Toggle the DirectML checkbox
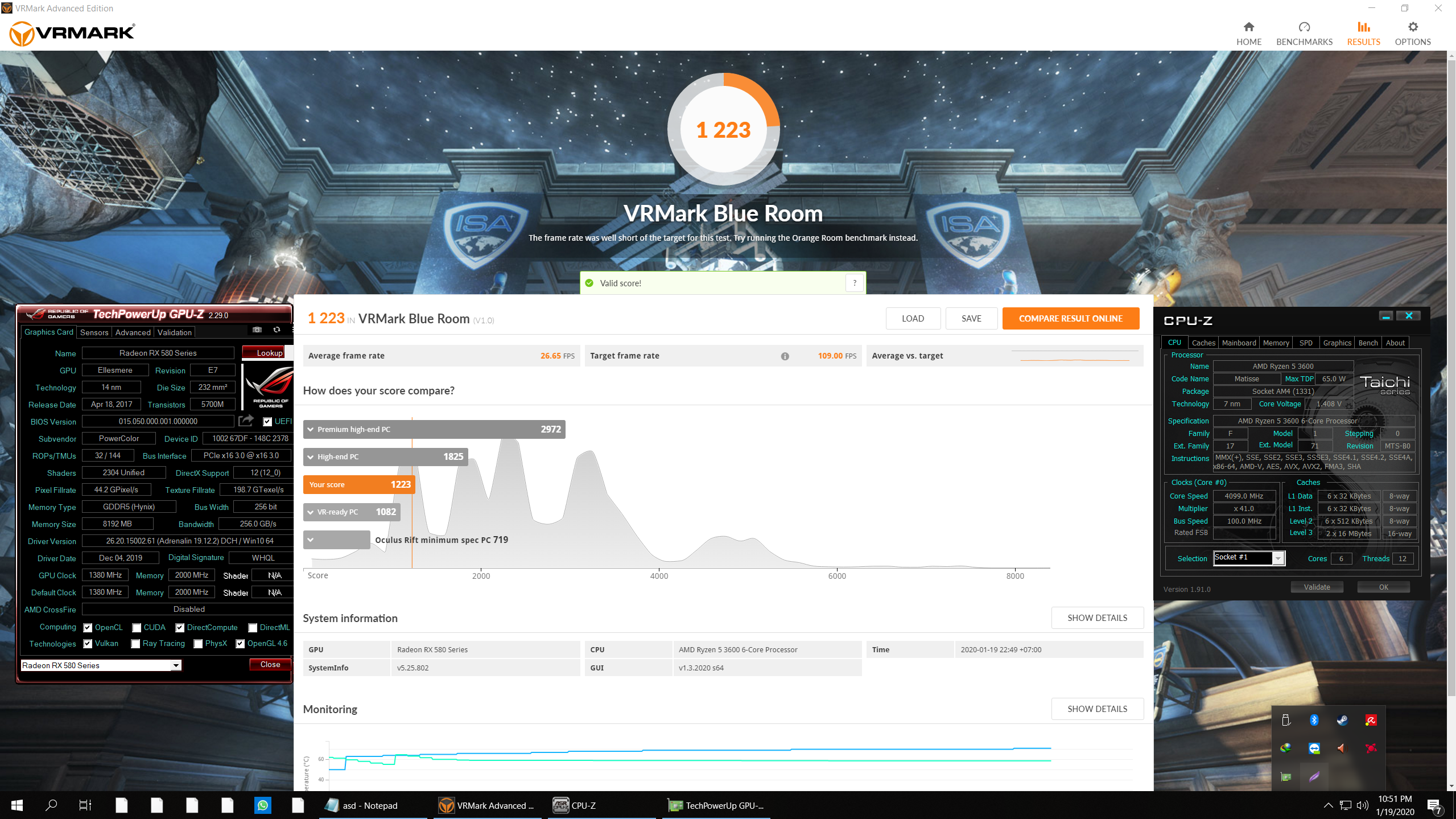The width and height of the screenshot is (1456, 819). coord(253,628)
